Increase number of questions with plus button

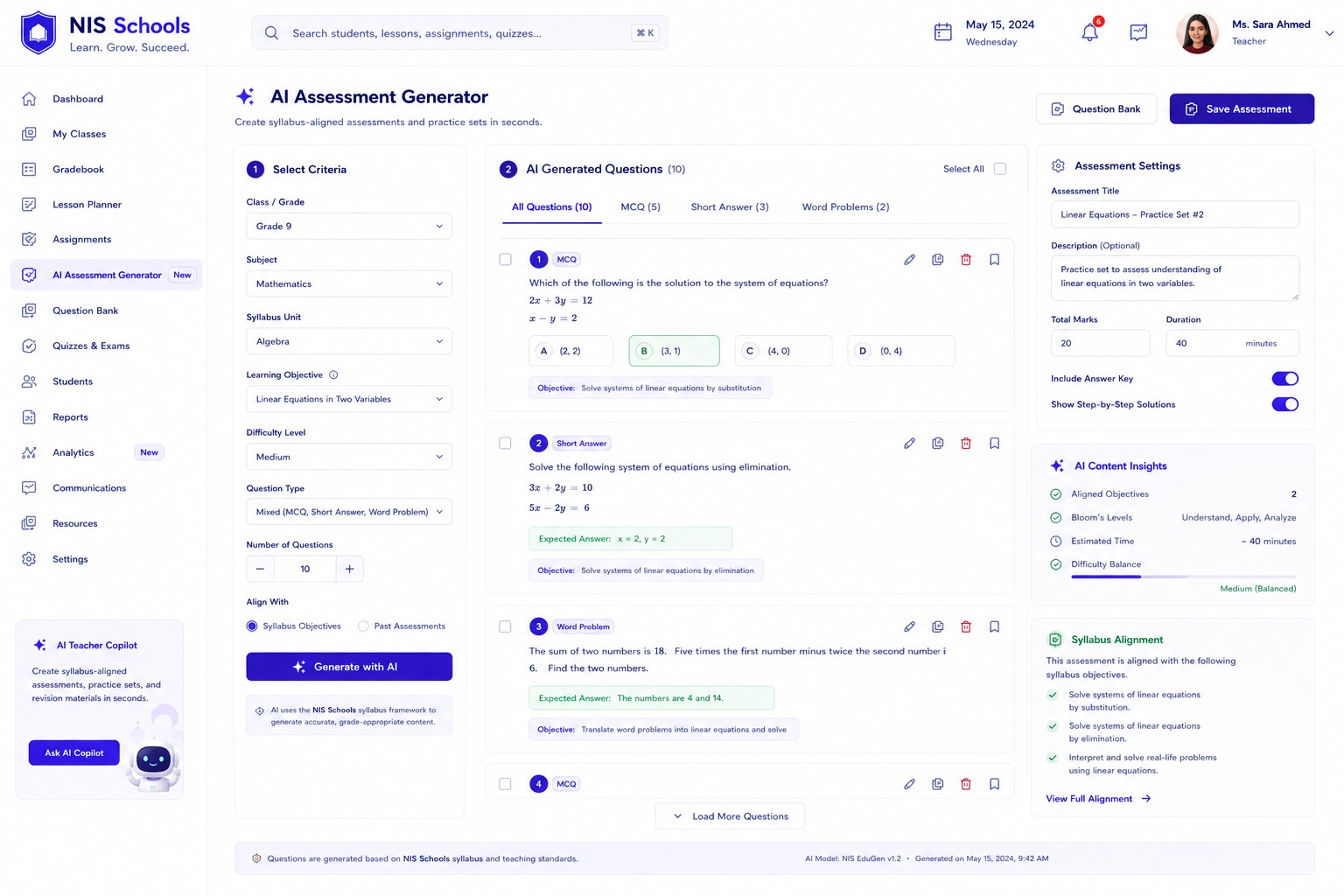pyautogui.click(x=349, y=569)
